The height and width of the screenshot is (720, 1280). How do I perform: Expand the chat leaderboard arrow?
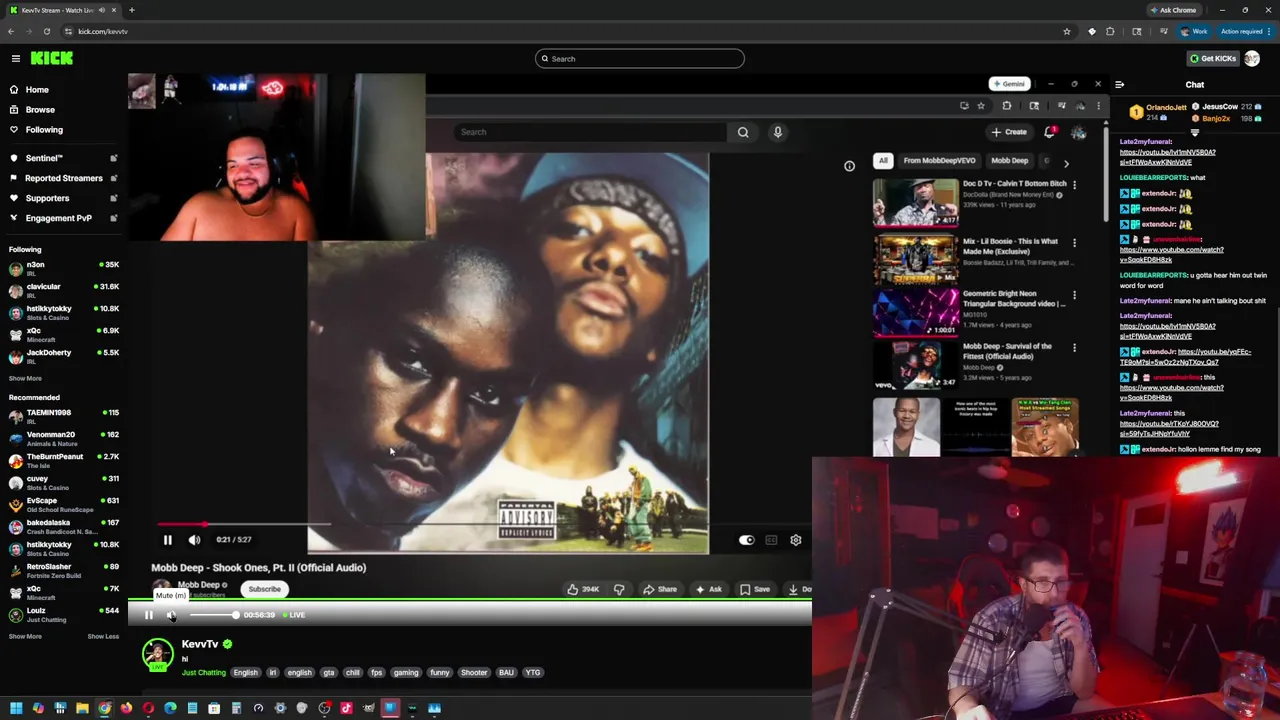click(1195, 131)
